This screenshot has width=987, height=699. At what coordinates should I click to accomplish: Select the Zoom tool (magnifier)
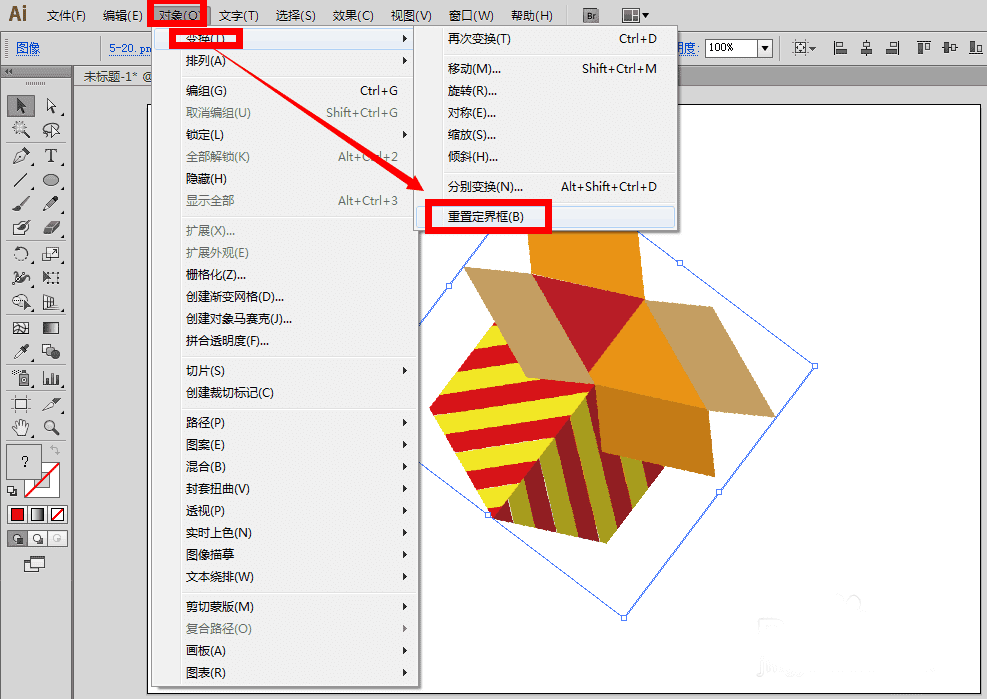[51, 428]
